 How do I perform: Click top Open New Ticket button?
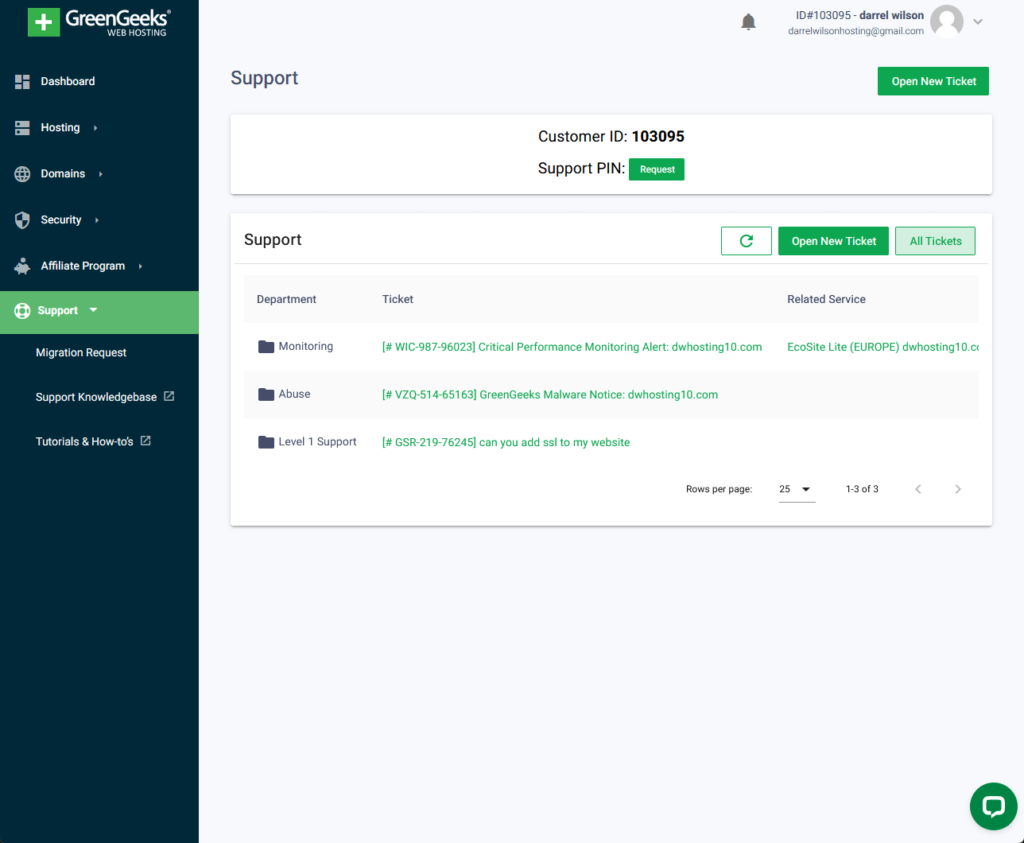(933, 81)
